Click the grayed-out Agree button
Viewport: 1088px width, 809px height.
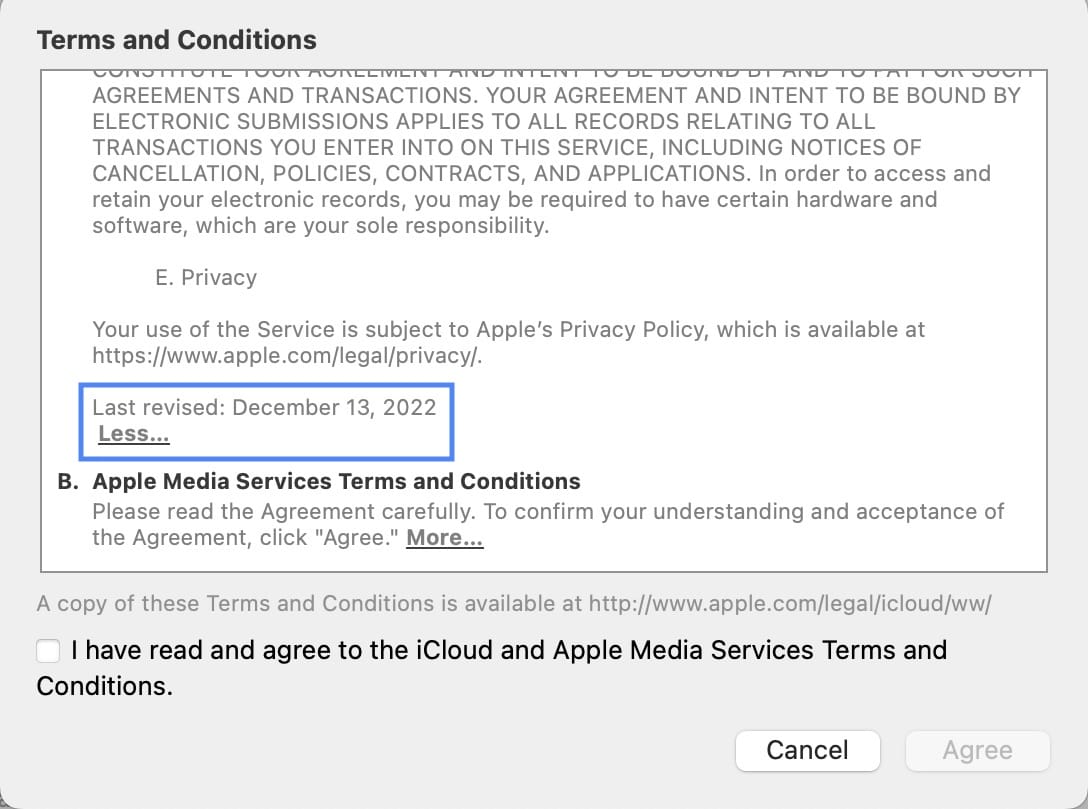[x=977, y=751]
